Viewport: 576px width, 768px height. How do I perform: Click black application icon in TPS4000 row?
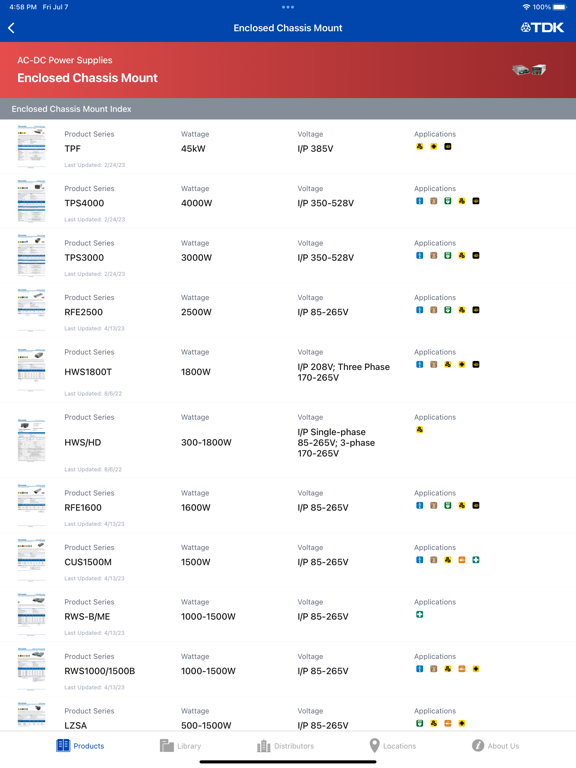476,201
